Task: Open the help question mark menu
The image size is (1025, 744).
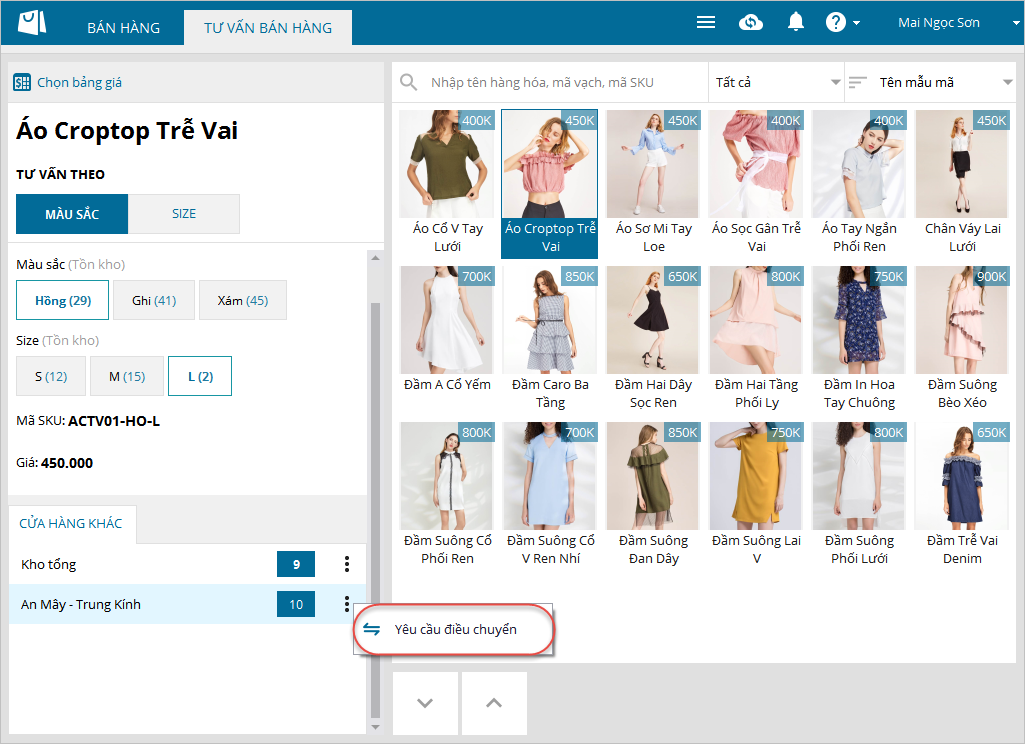Action: [837, 22]
